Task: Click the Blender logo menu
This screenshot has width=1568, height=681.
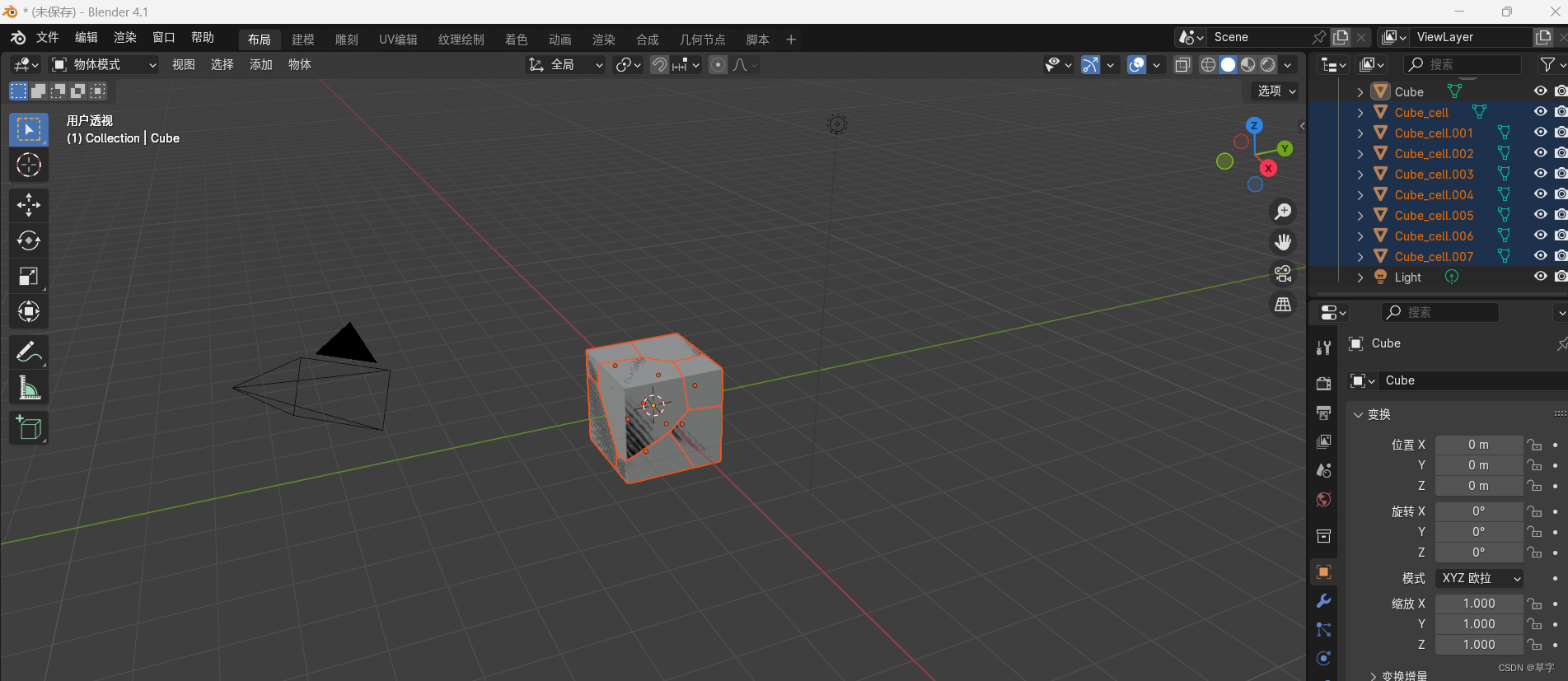Action: click(18, 38)
